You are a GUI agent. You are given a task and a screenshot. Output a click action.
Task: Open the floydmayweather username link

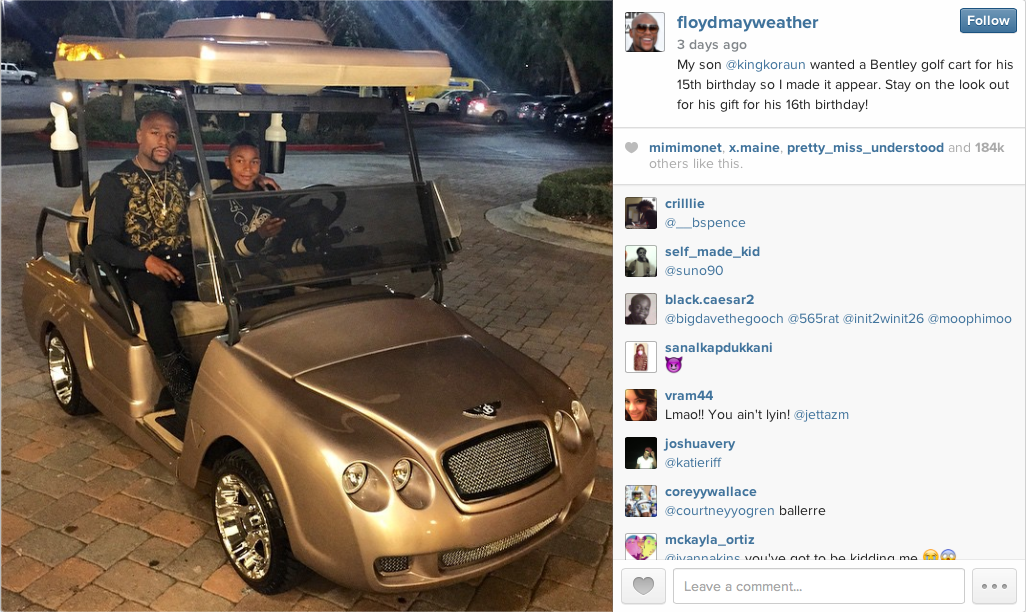tap(747, 22)
